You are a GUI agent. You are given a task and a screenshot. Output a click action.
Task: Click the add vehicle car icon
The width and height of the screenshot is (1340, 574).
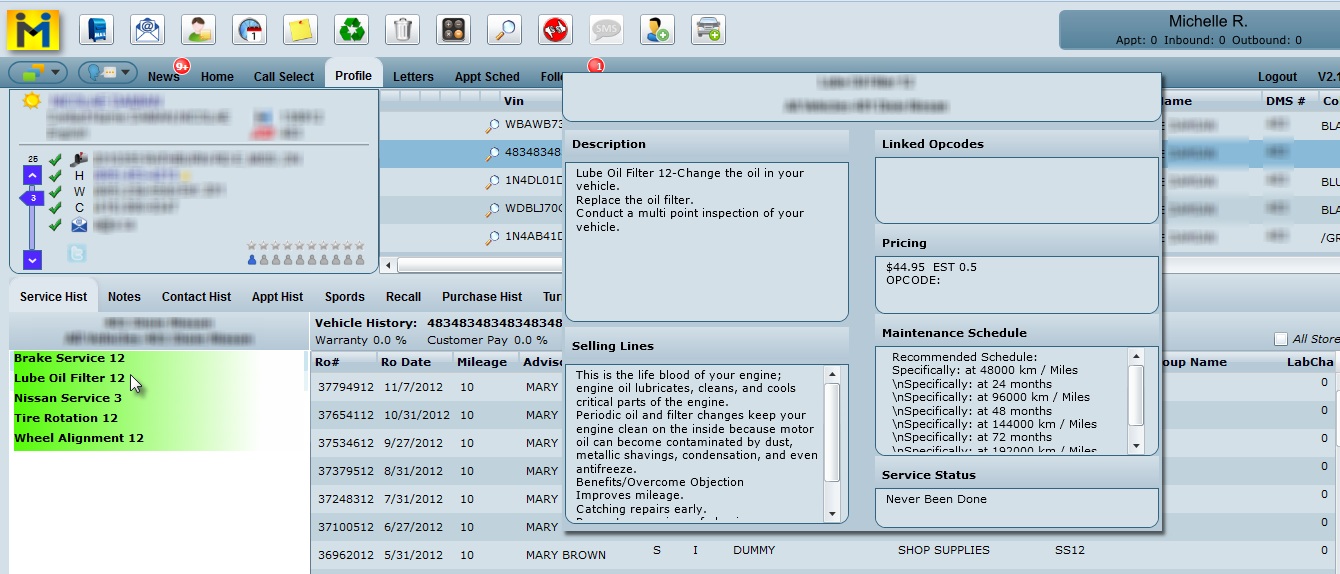click(x=708, y=30)
